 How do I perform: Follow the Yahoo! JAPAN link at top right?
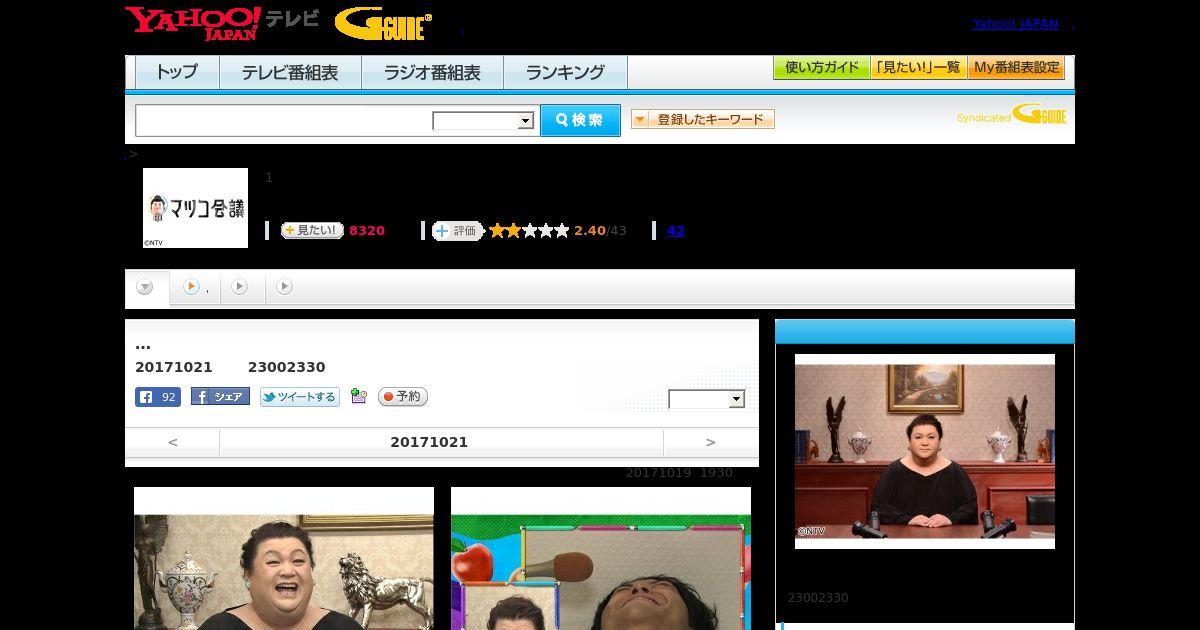coord(1015,24)
